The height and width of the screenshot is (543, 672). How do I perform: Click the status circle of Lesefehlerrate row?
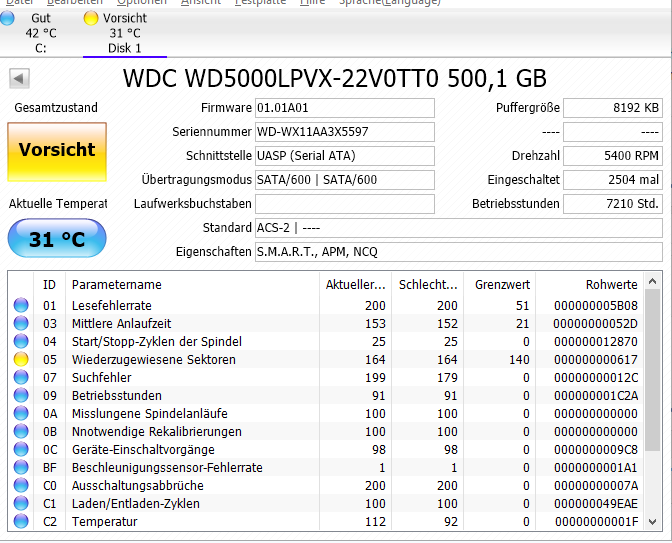pos(21,305)
